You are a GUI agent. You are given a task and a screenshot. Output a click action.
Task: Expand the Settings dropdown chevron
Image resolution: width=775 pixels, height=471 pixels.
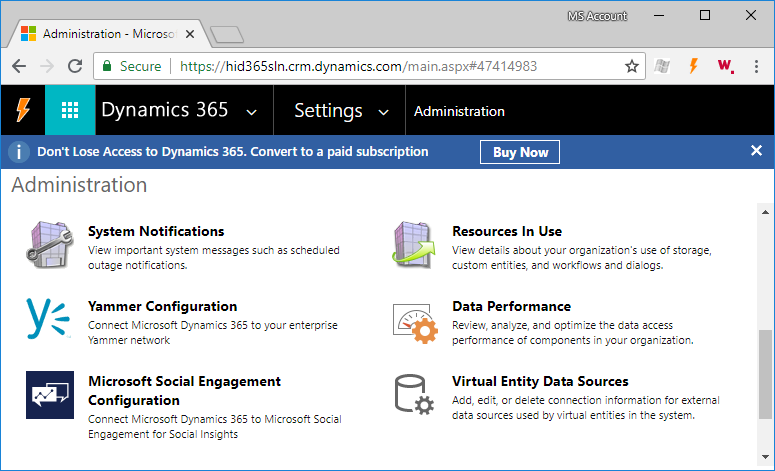(384, 112)
